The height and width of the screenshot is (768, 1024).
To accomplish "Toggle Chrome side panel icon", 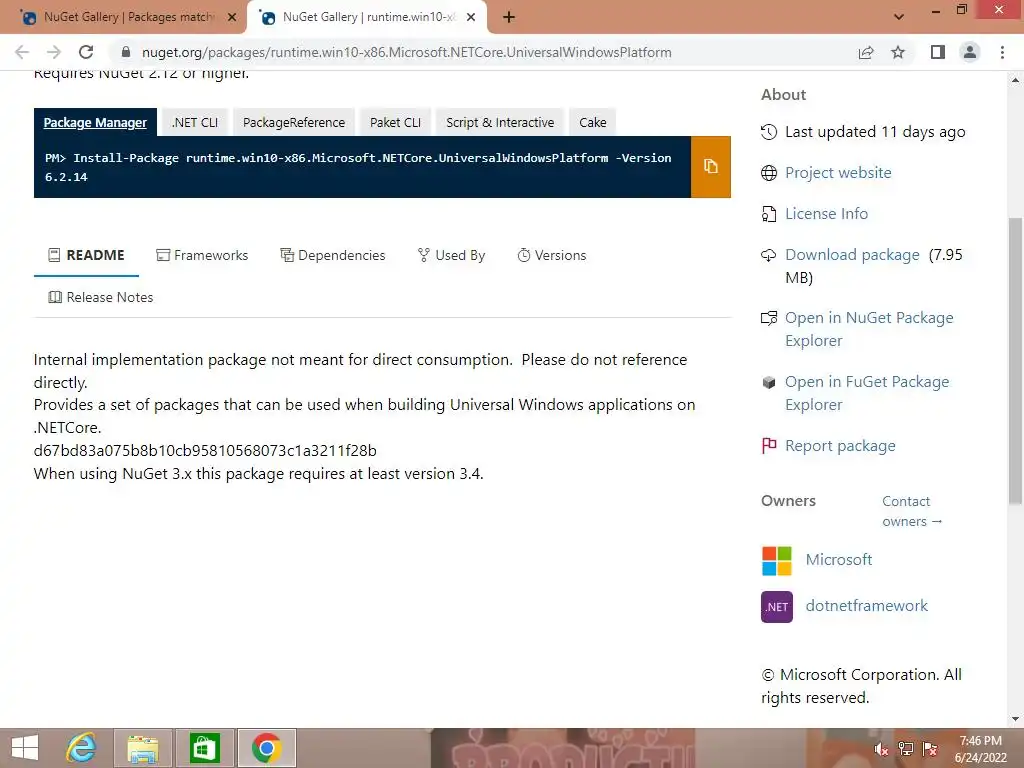I will 938,52.
